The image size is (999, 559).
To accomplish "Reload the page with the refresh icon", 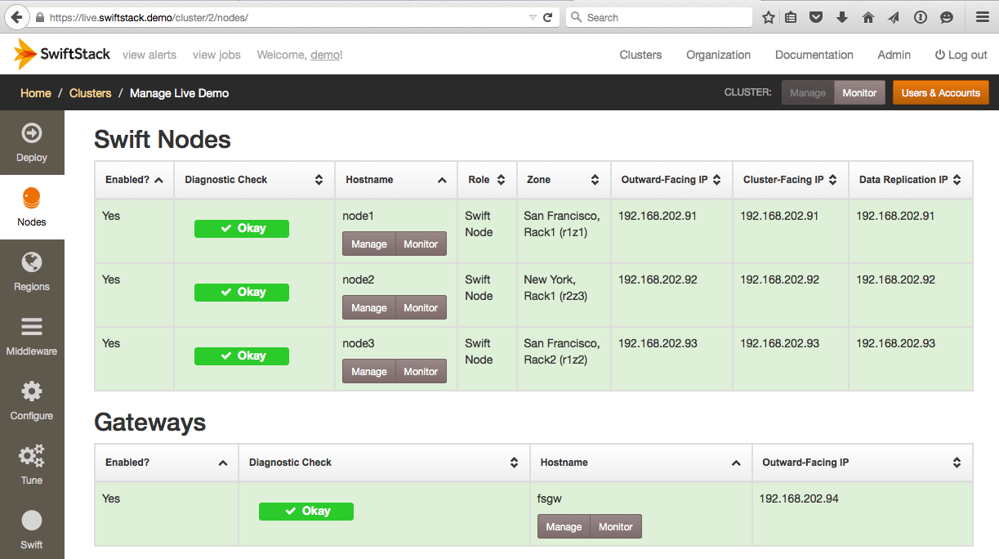I will [547, 17].
